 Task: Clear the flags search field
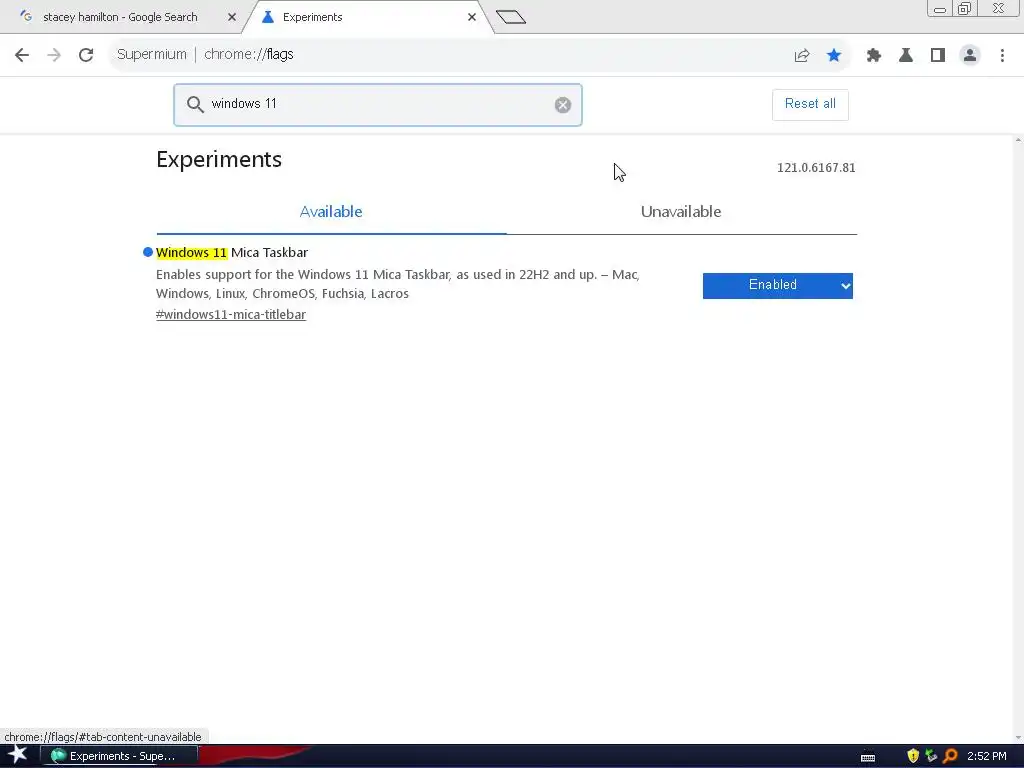pyautogui.click(x=563, y=105)
